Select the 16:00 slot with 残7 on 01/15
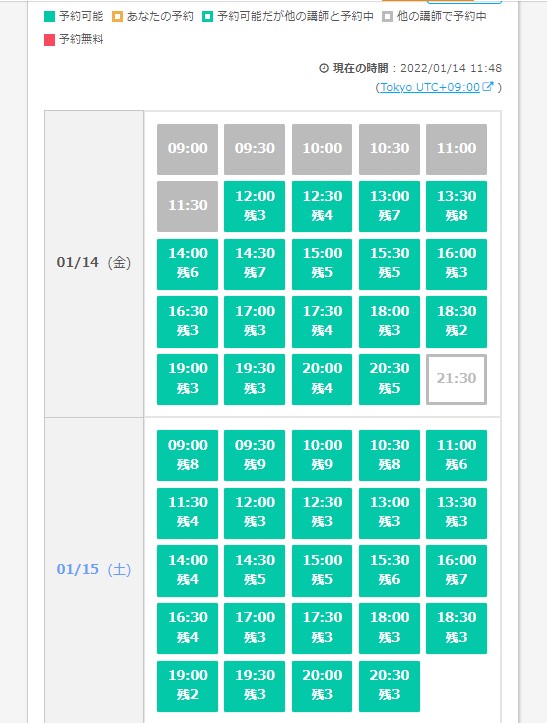547x723 pixels. click(456, 570)
